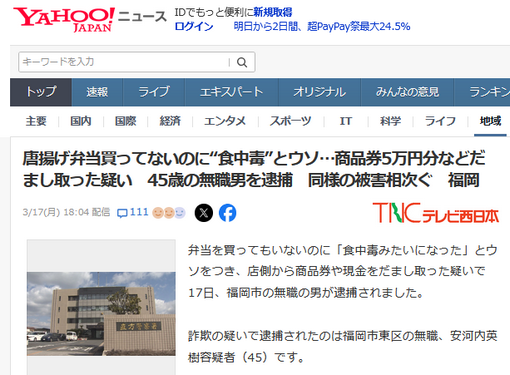This screenshot has height=375, width=510.
Task: Share article on X icon
Action: (x=204, y=213)
